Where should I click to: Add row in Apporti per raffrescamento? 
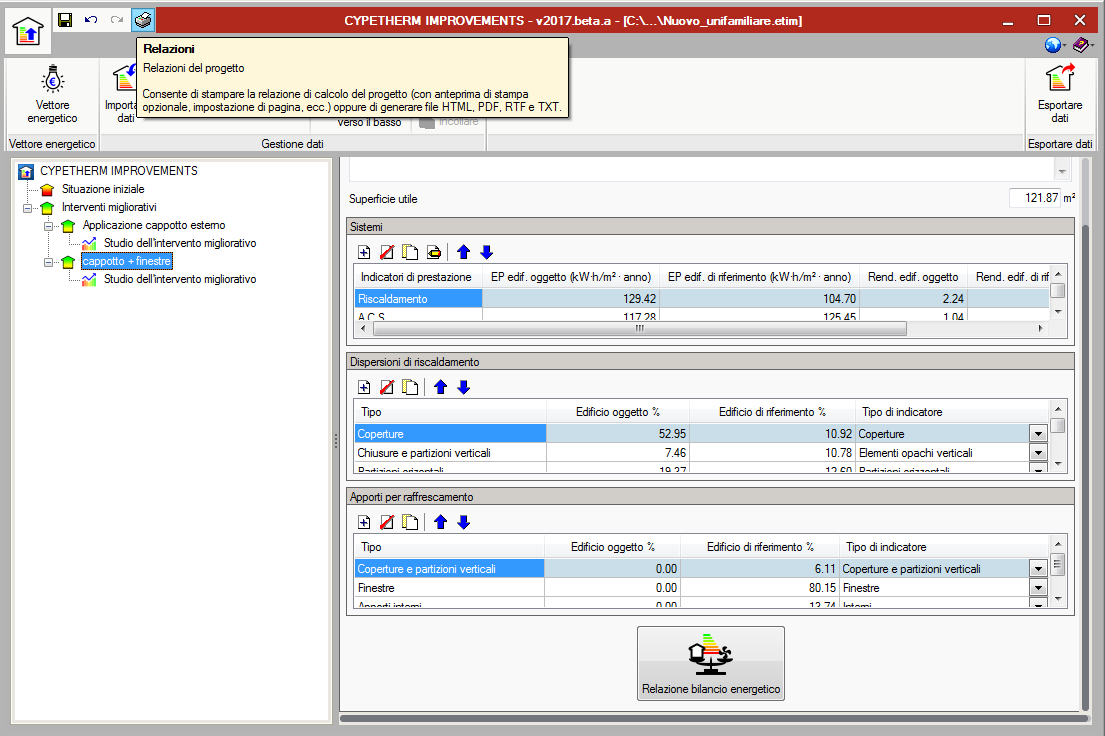pyautogui.click(x=364, y=522)
